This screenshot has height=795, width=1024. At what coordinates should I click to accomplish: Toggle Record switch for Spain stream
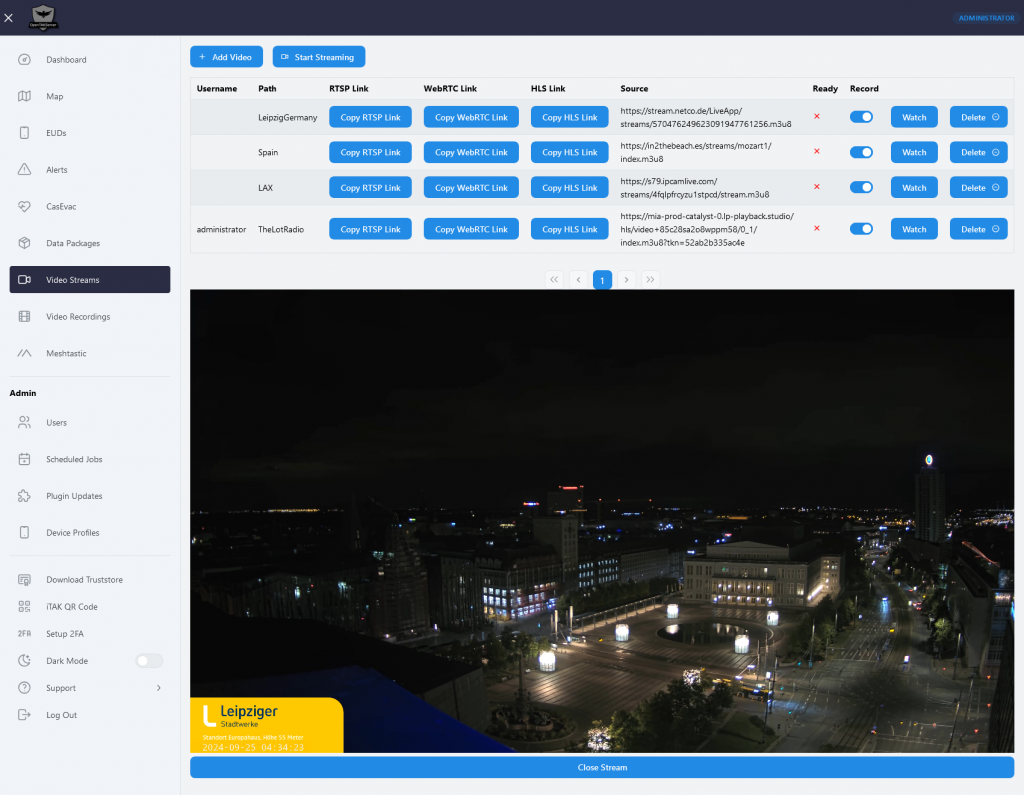(861, 152)
